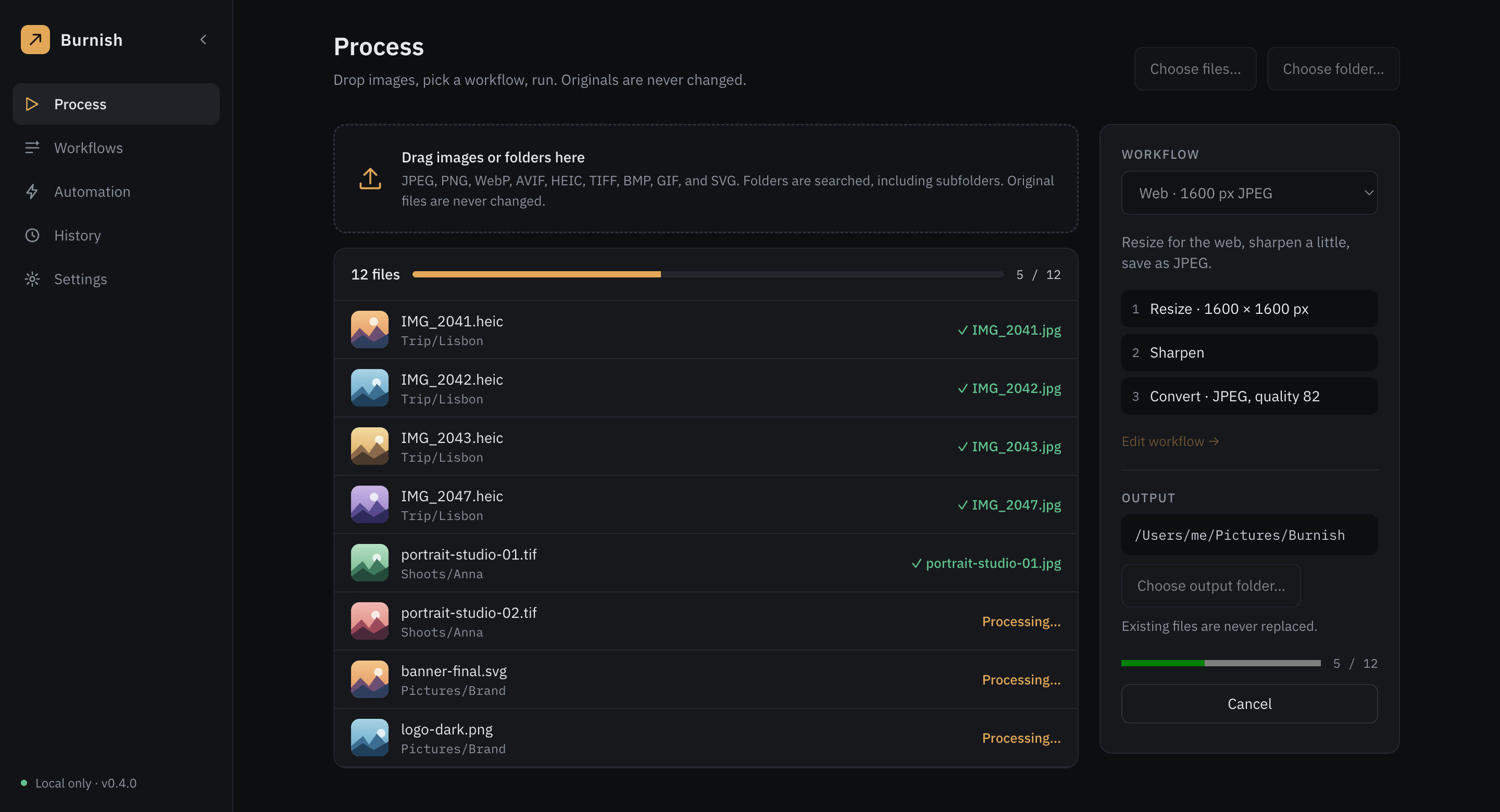Click the Settings gear icon
The height and width of the screenshot is (812, 1500).
tap(32, 279)
